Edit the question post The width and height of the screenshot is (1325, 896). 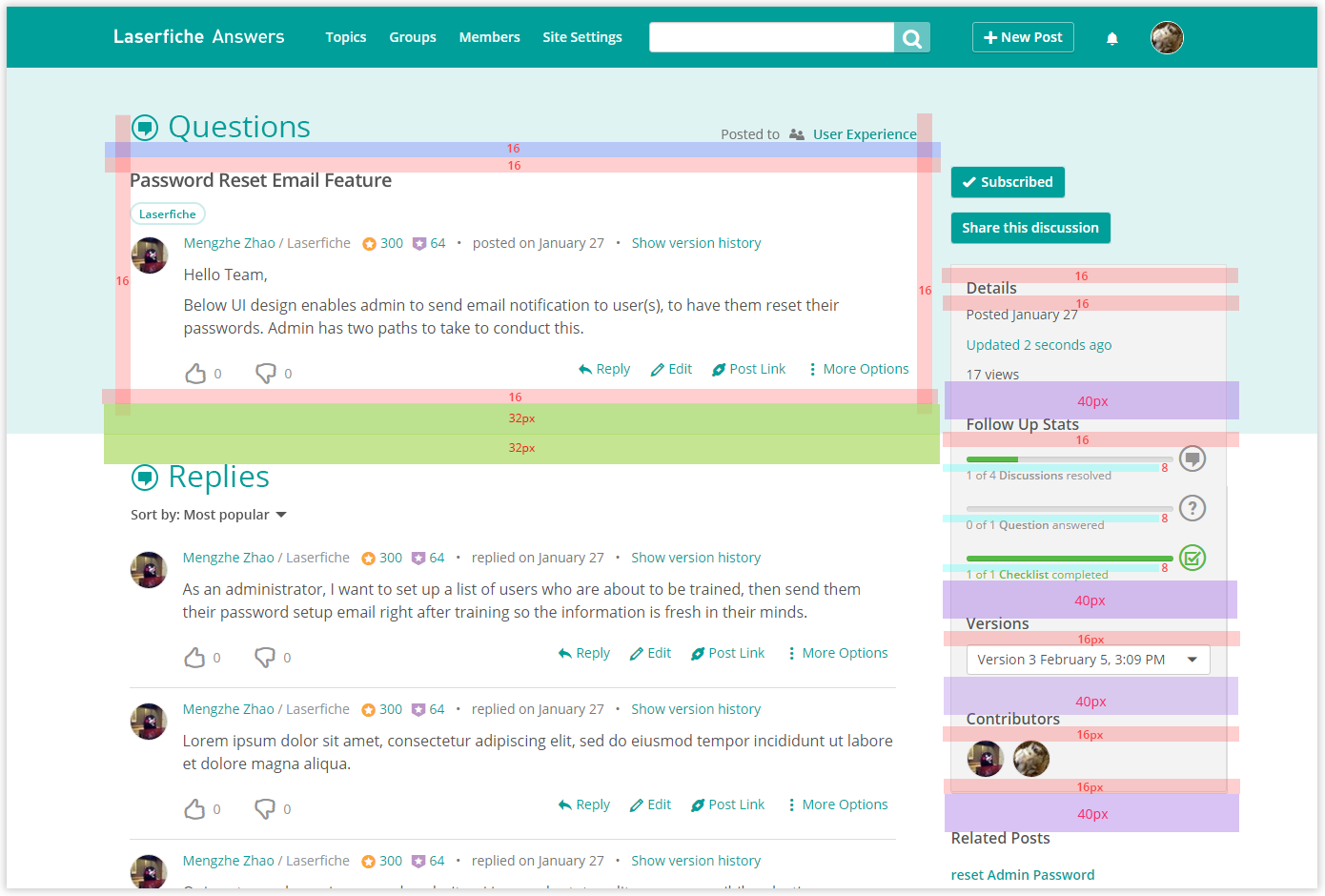coord(671,369)
